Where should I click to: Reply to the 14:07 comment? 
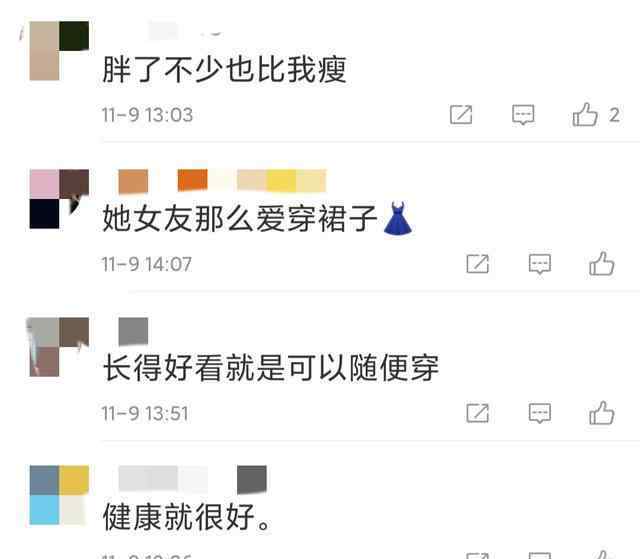point(540,264)
